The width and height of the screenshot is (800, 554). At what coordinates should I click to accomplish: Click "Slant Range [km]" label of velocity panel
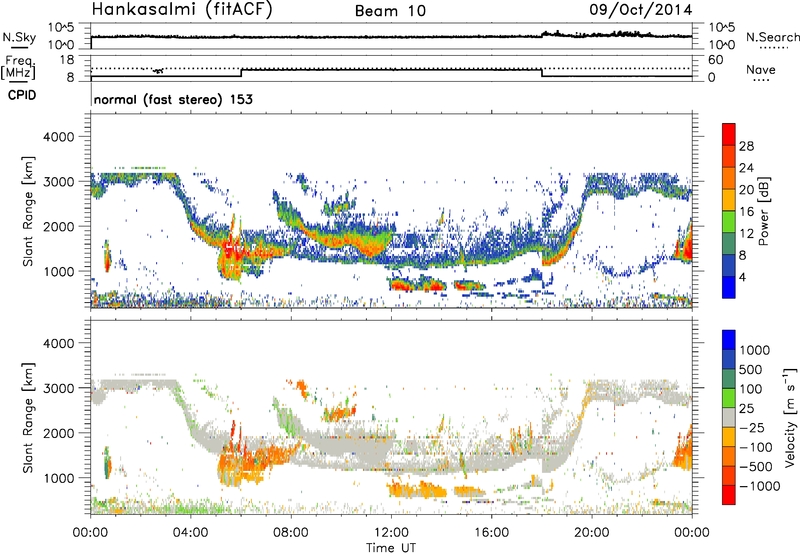(28, 418)
